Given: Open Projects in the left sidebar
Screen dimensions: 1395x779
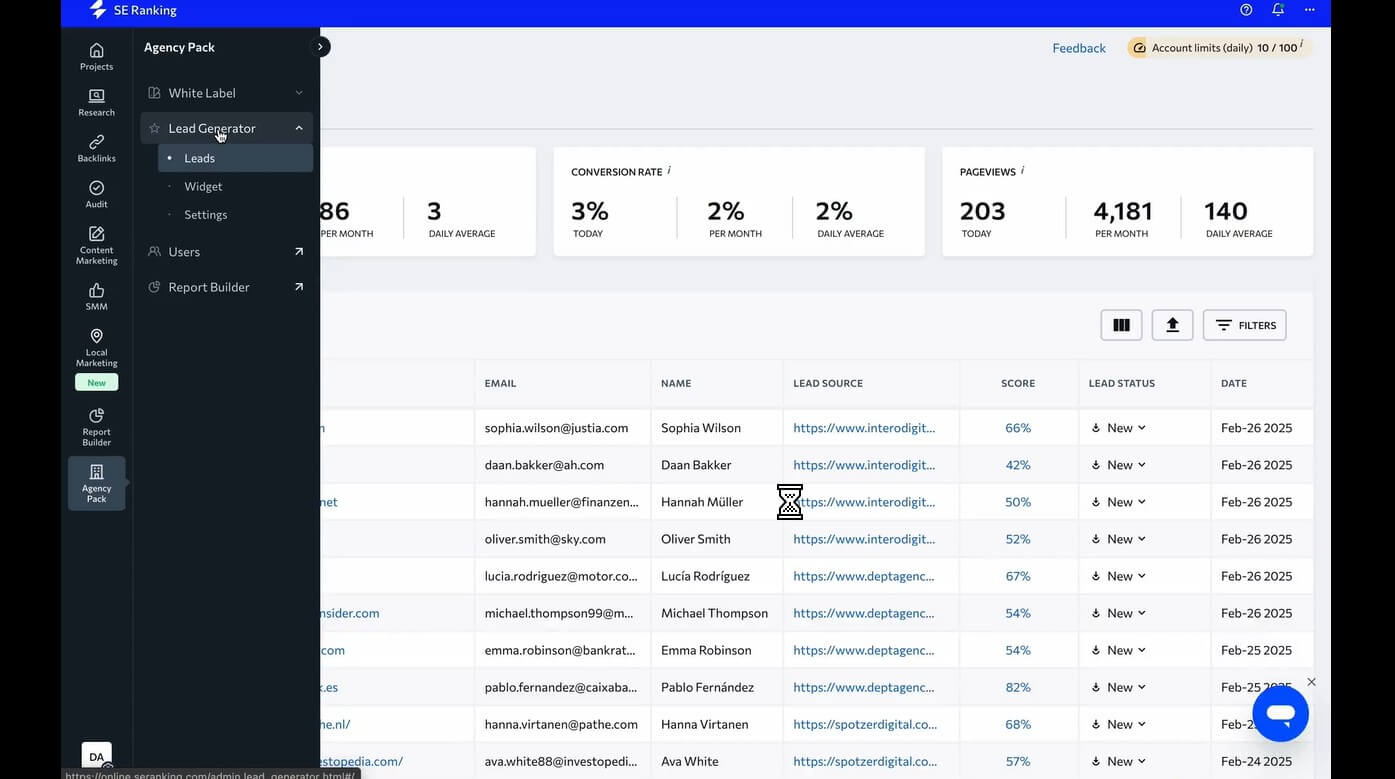Looking at the screenshot, I should 96,57.
